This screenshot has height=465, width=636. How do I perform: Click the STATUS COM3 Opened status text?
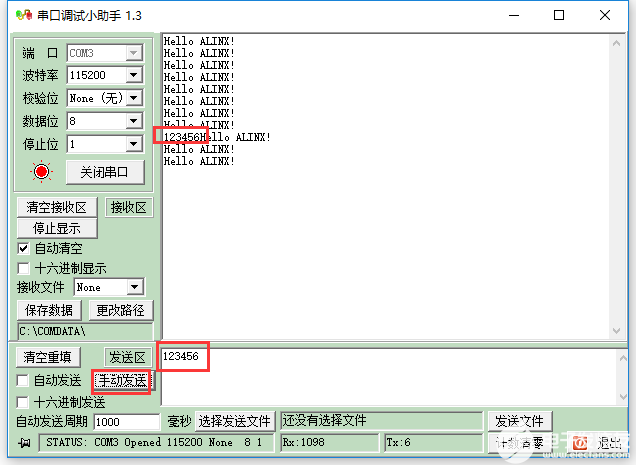pyautogui.click(x=154, y=442)
